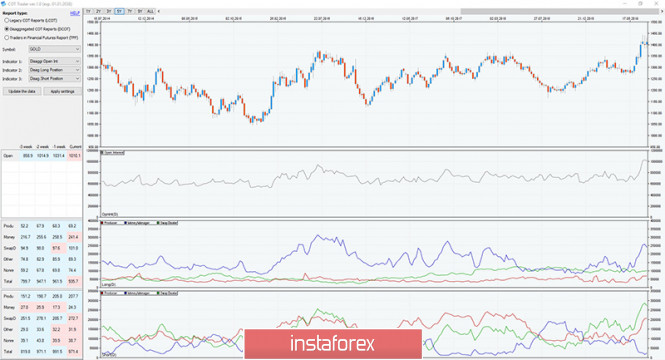Screen dimensions: 665x360
Task: Click the long Total current value 935.7
Action: tap(74, 281)
